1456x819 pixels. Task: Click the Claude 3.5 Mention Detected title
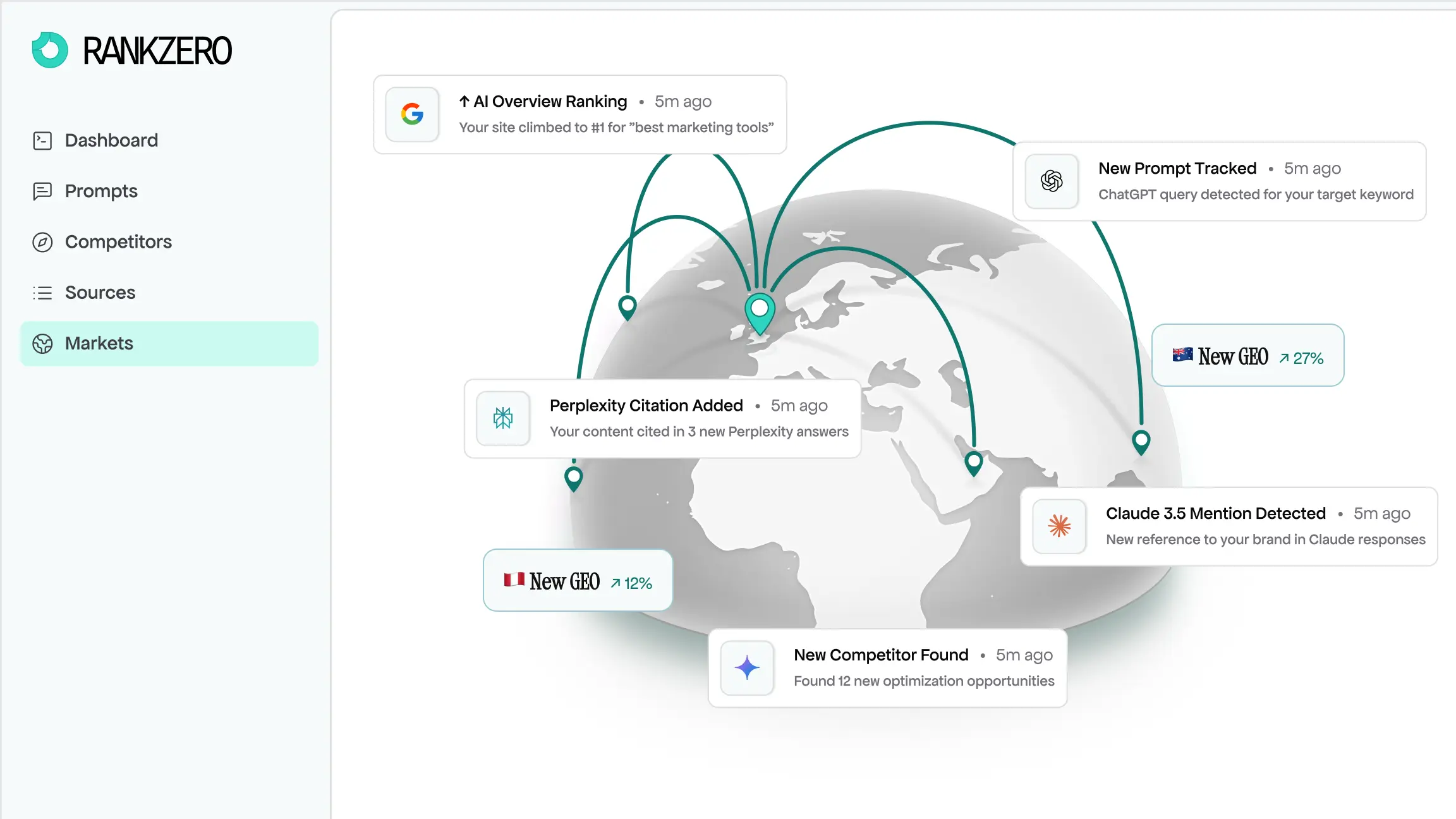[x=1215, y=514]
